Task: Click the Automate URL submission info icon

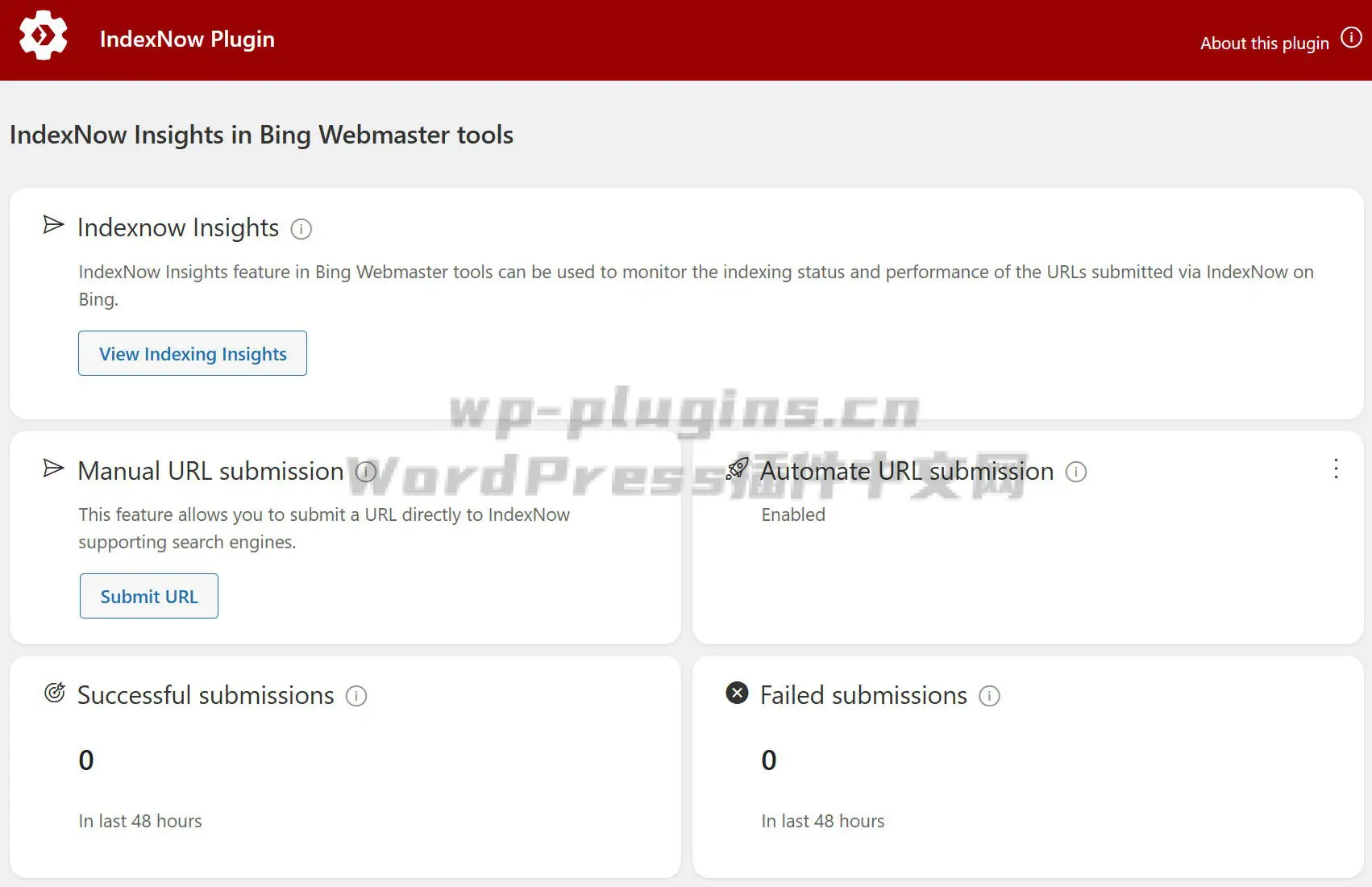Action: point(1076,472)
